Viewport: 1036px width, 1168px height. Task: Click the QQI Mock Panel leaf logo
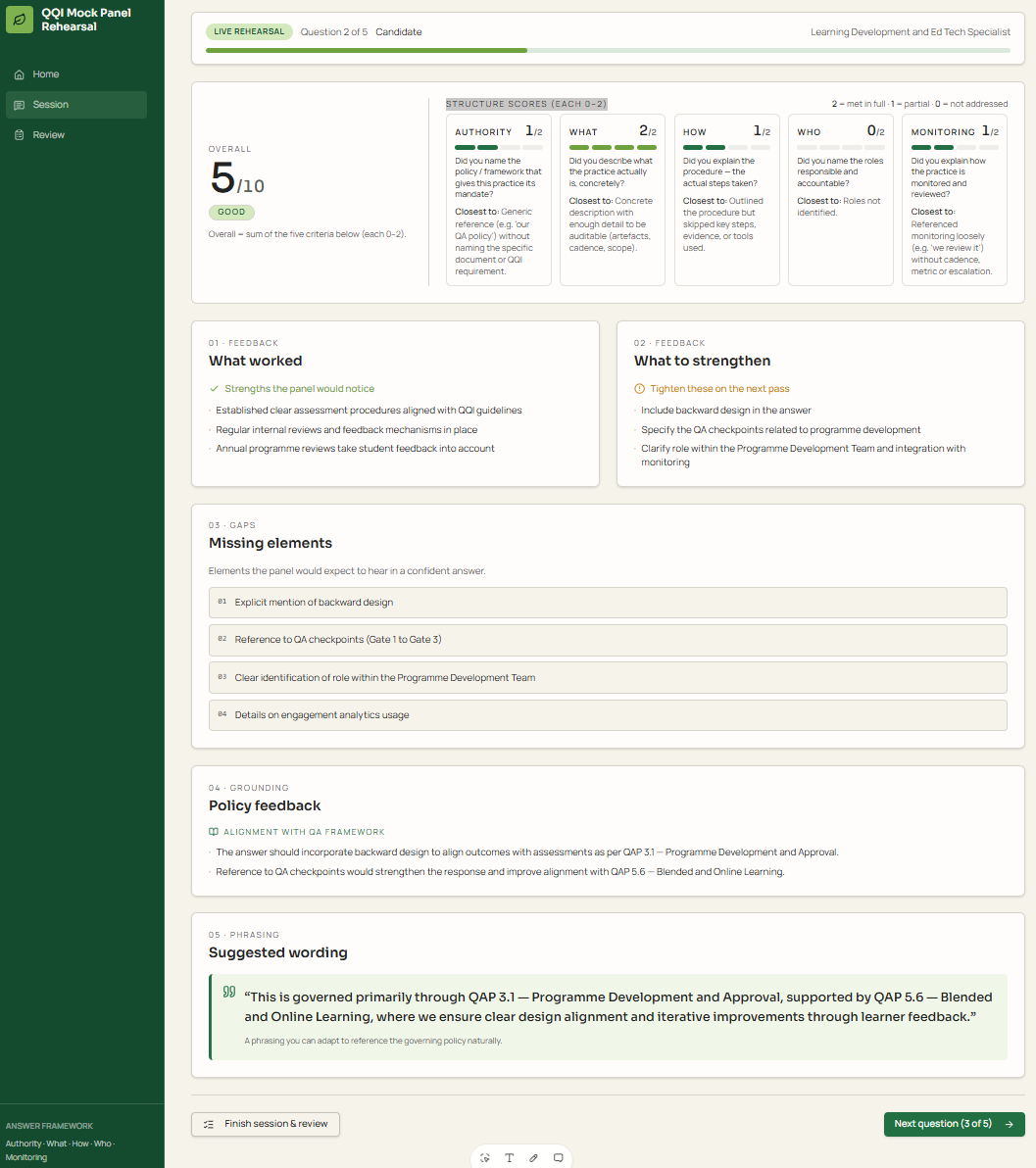20,20
